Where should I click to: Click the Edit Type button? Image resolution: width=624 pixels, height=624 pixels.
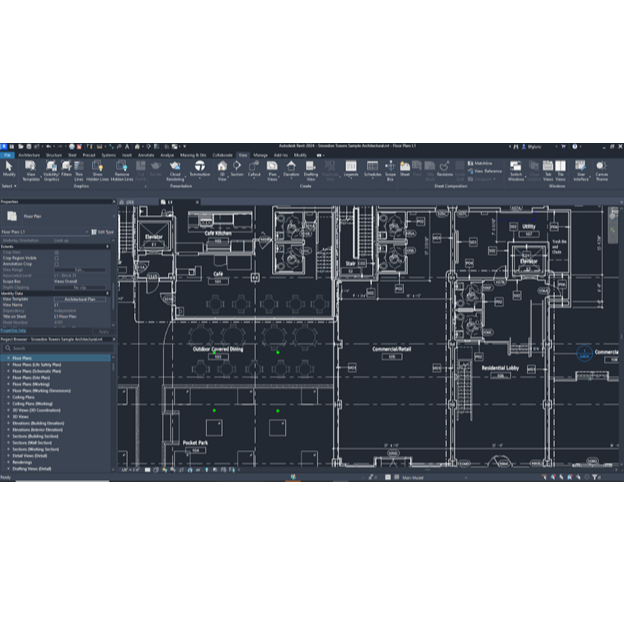click(102, 232)
